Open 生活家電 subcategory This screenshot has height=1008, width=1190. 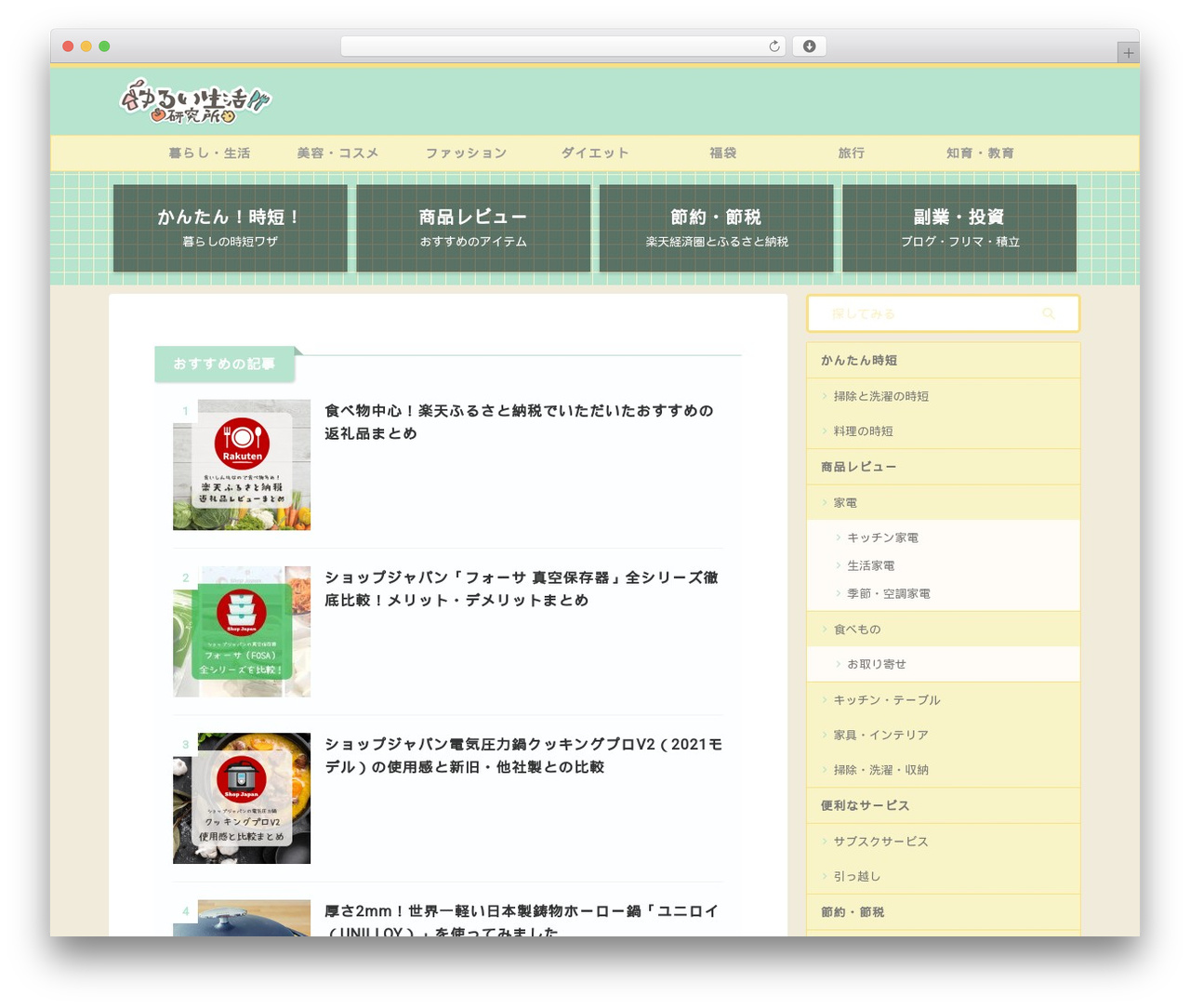point(871,565)
